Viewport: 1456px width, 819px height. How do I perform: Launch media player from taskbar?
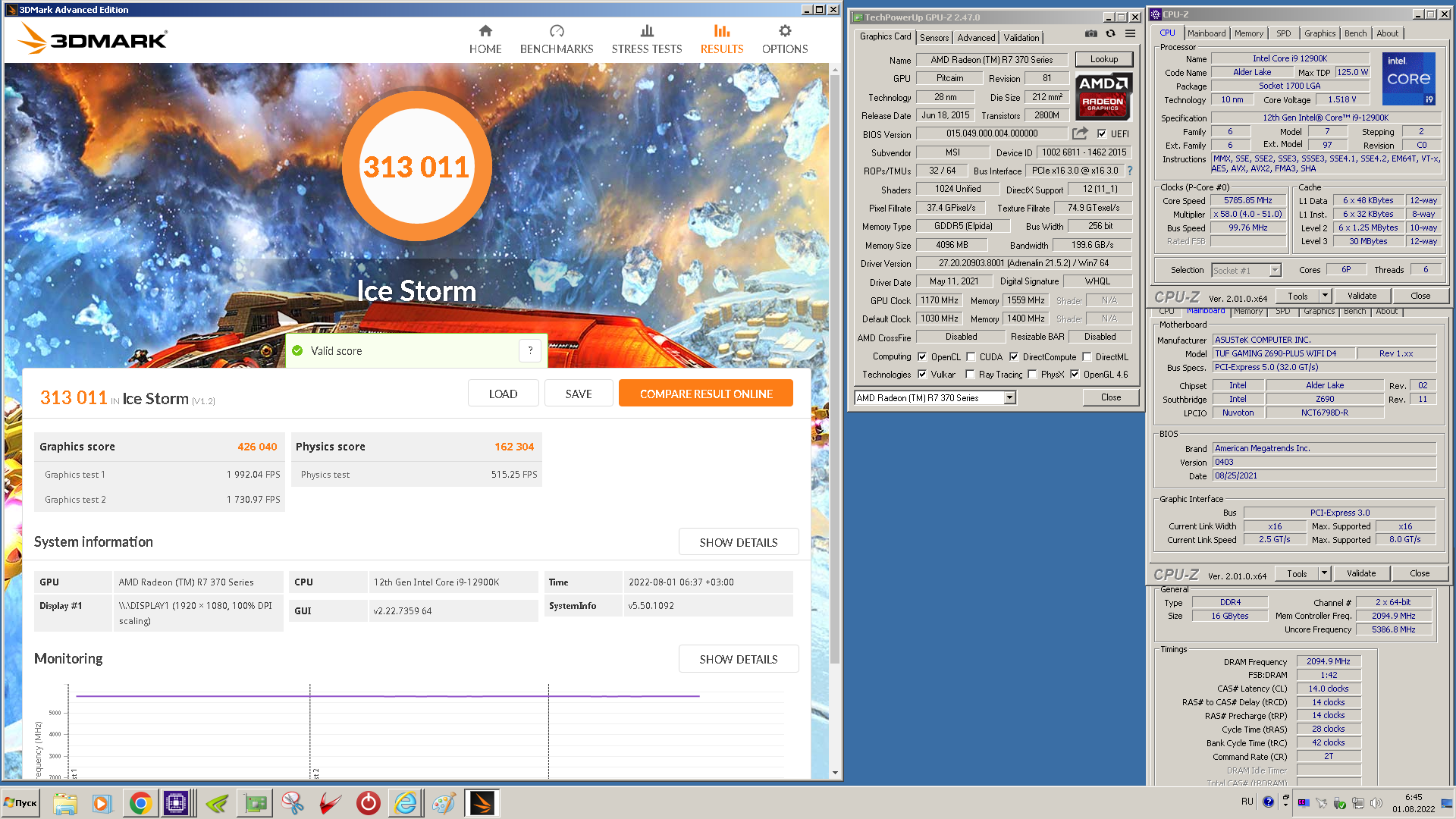pyautogui.click(x=102, y=802)
